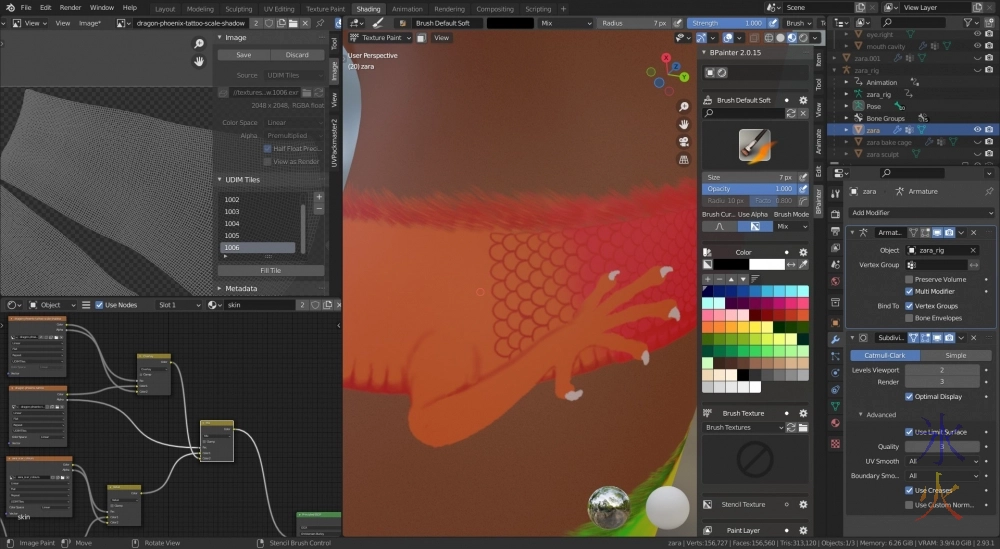Click the Opacity slider in BPainter

749,188
